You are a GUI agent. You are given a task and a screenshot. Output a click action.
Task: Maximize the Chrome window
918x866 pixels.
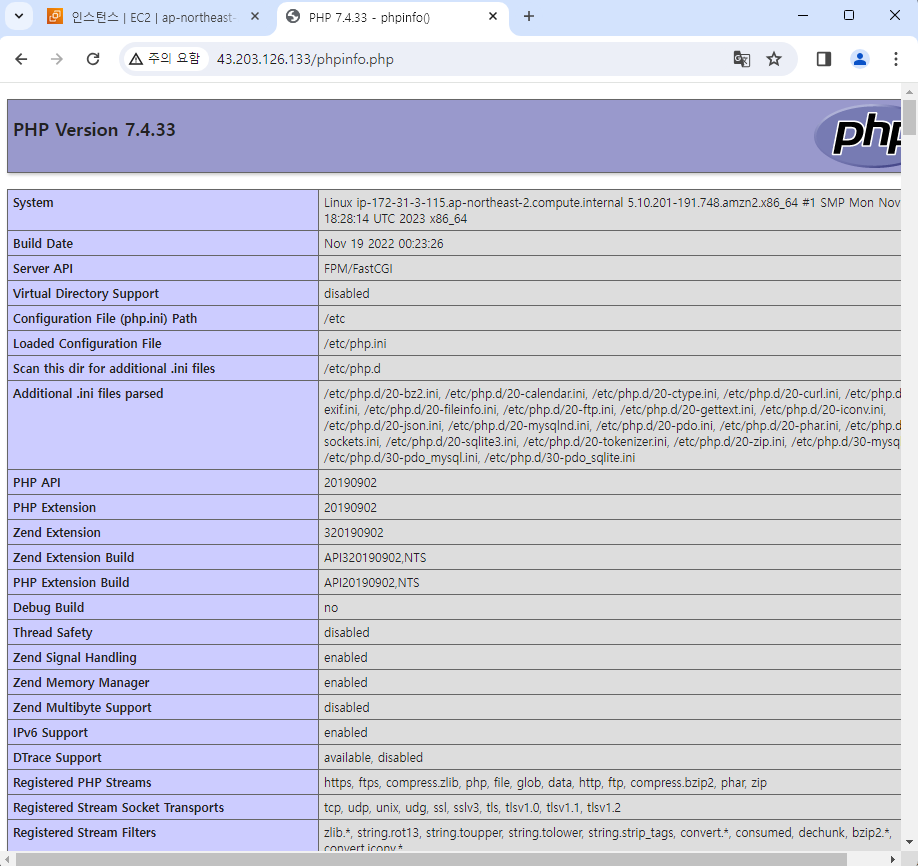coord(849,16)
